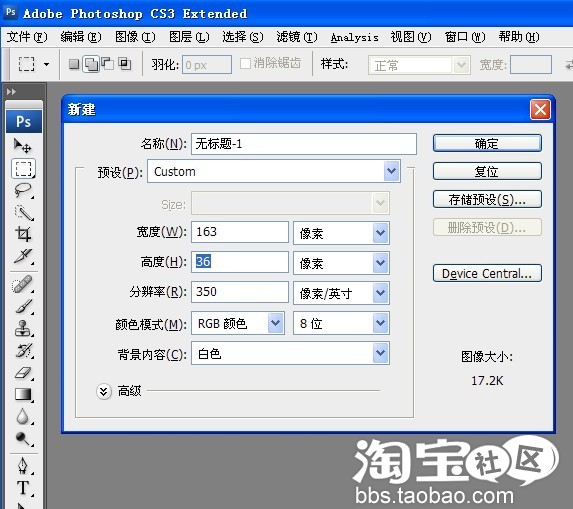Click the 宽度 width field showing 163
Viewport: 573px width, 509px height.
coord(240,232)
